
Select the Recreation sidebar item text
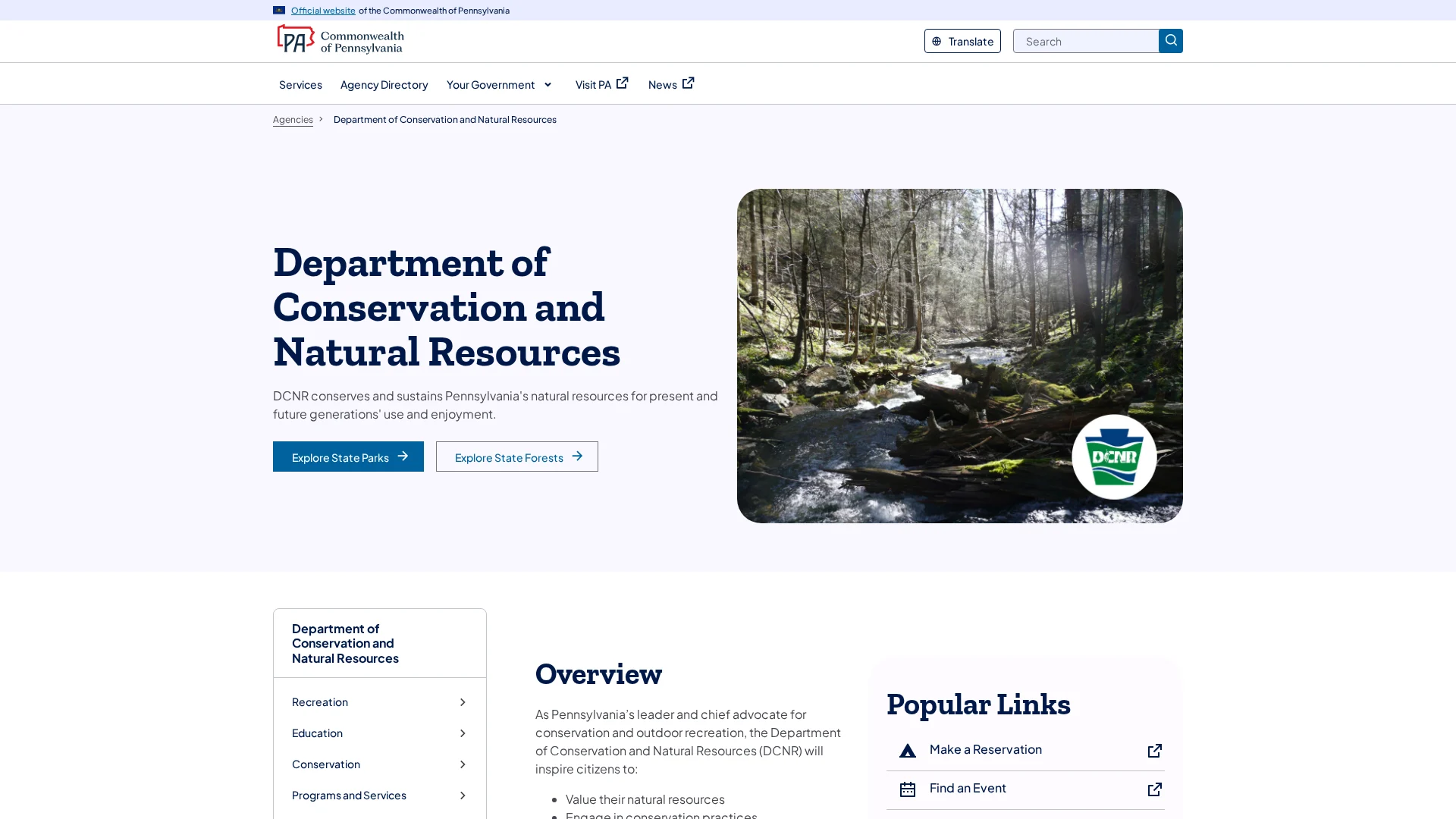click(x=320, y=702)
